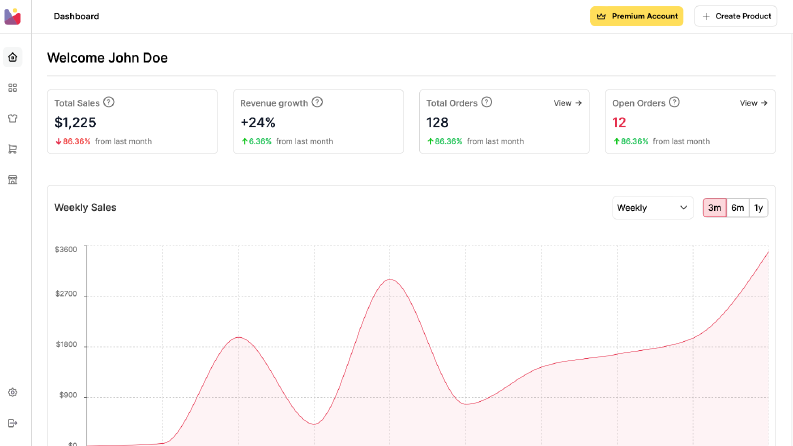
Task: Click the Weekly Sales chart heading
Action: (85, 207)
